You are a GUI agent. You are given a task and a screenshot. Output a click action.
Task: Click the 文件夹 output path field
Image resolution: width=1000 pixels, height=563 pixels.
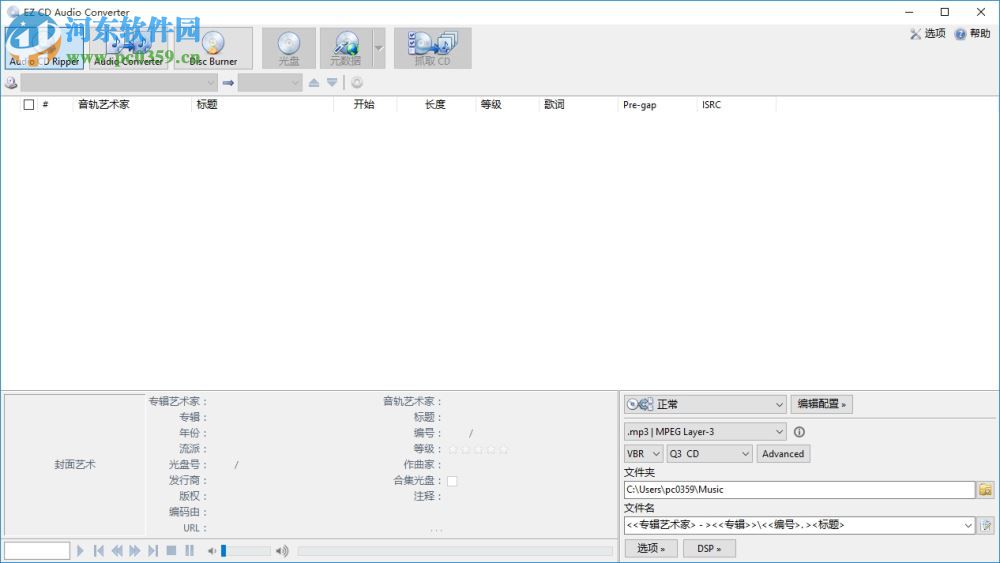[x=799, y=490]
